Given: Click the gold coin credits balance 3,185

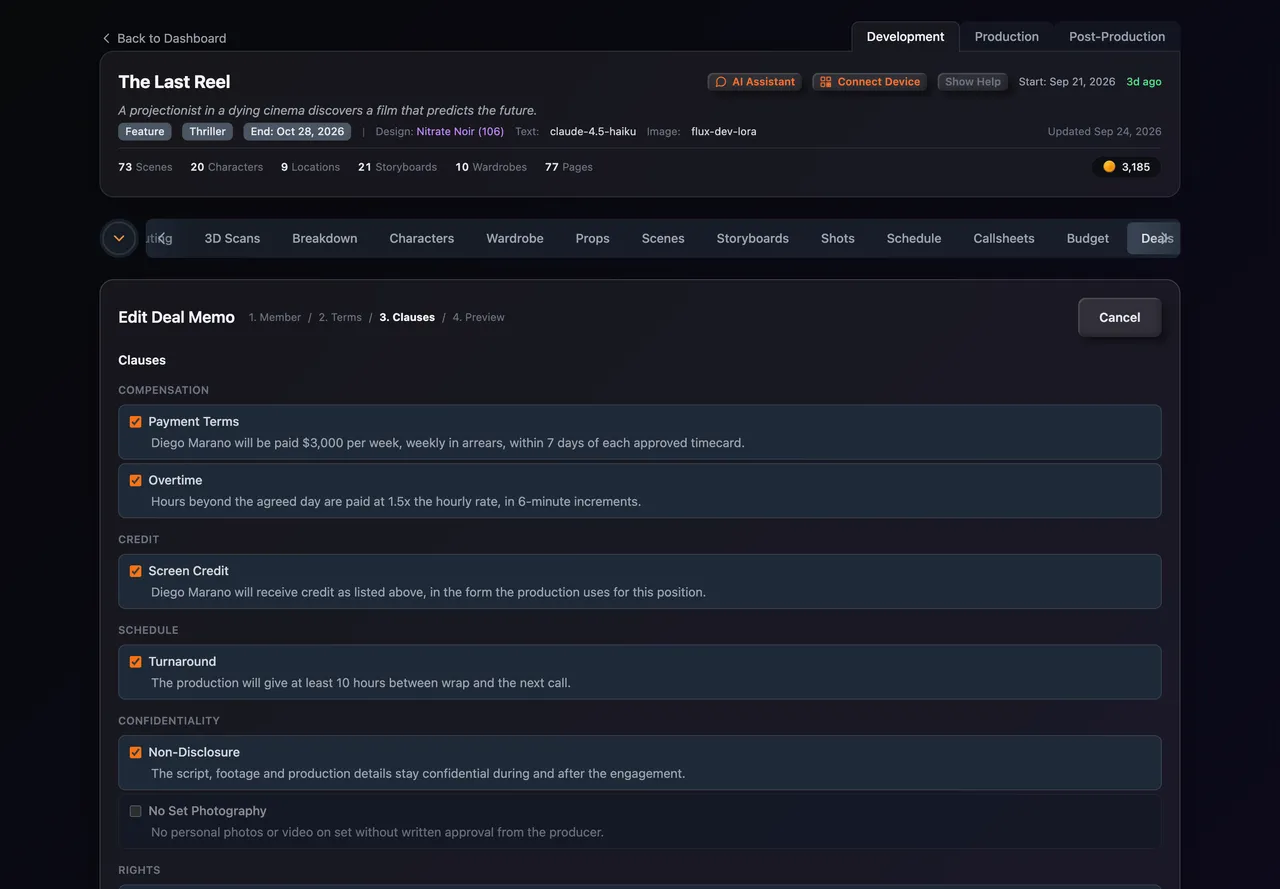Looking at the screenshot, I should [x=1126, y=167].
